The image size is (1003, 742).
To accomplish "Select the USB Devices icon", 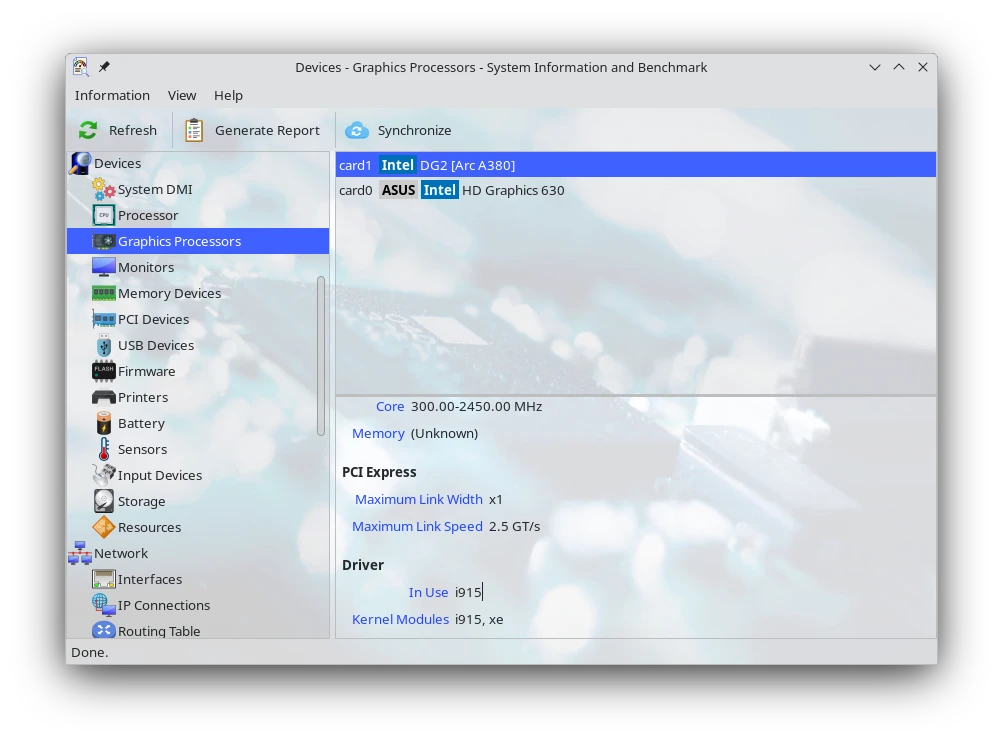I will pyautogui.click(x=104, y=345).
